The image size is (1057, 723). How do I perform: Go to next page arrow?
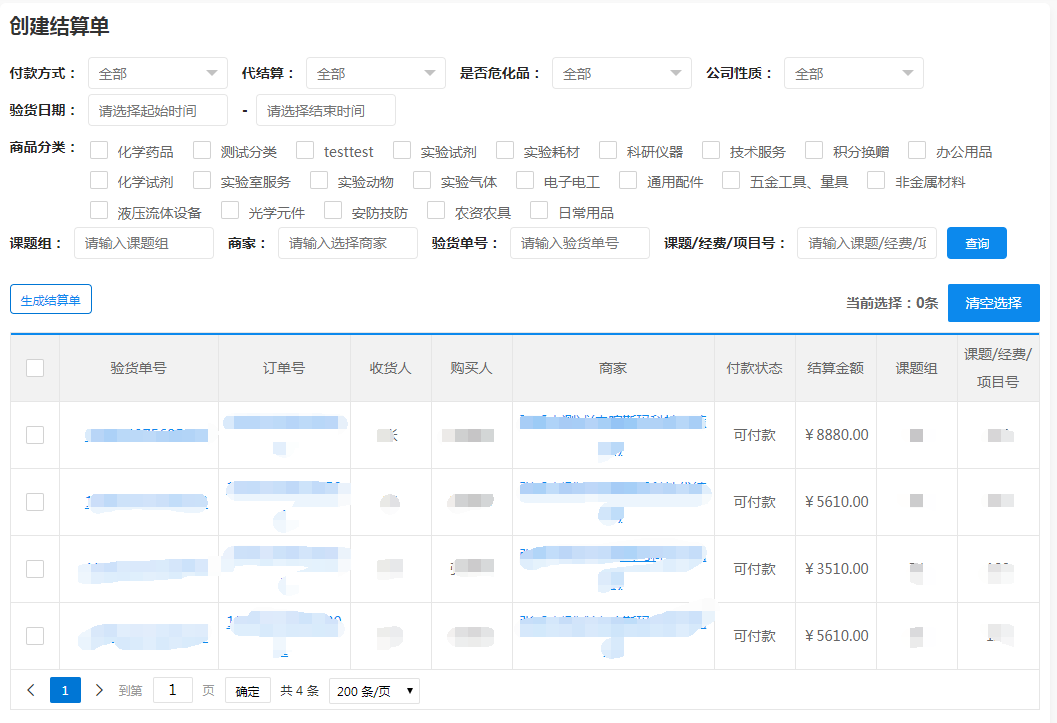pyautogui.click(x=99, y=690)
